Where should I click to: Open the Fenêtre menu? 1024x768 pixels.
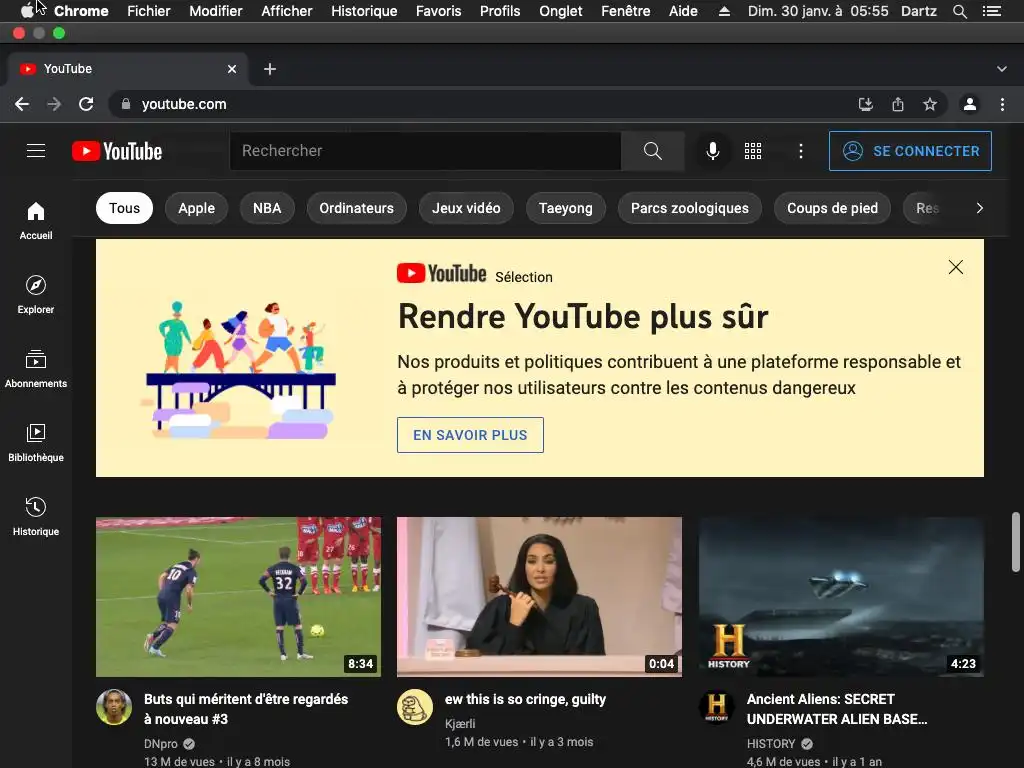[x=626, y=11]
